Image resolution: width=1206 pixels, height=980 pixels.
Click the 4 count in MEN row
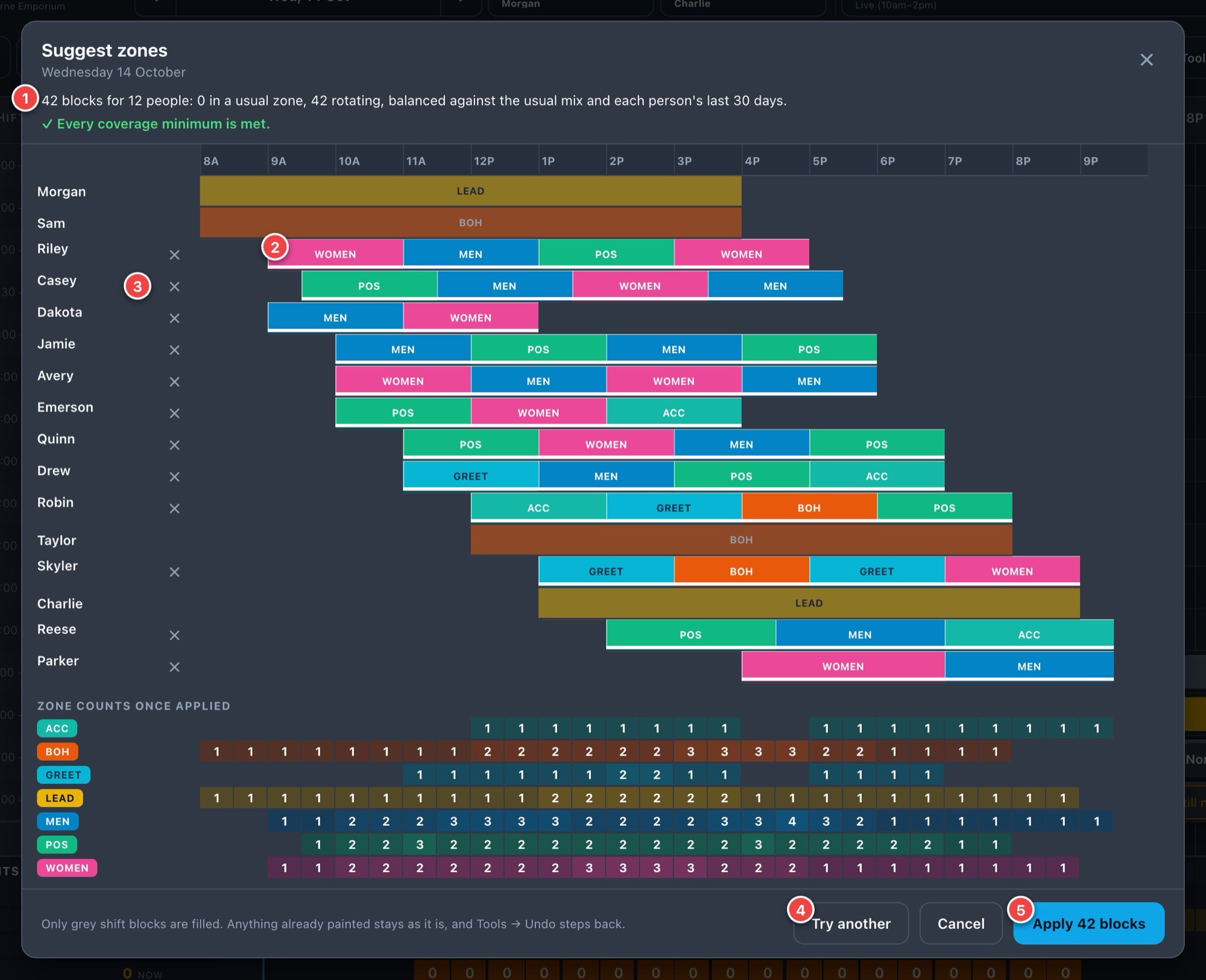(x=792, y=821)
